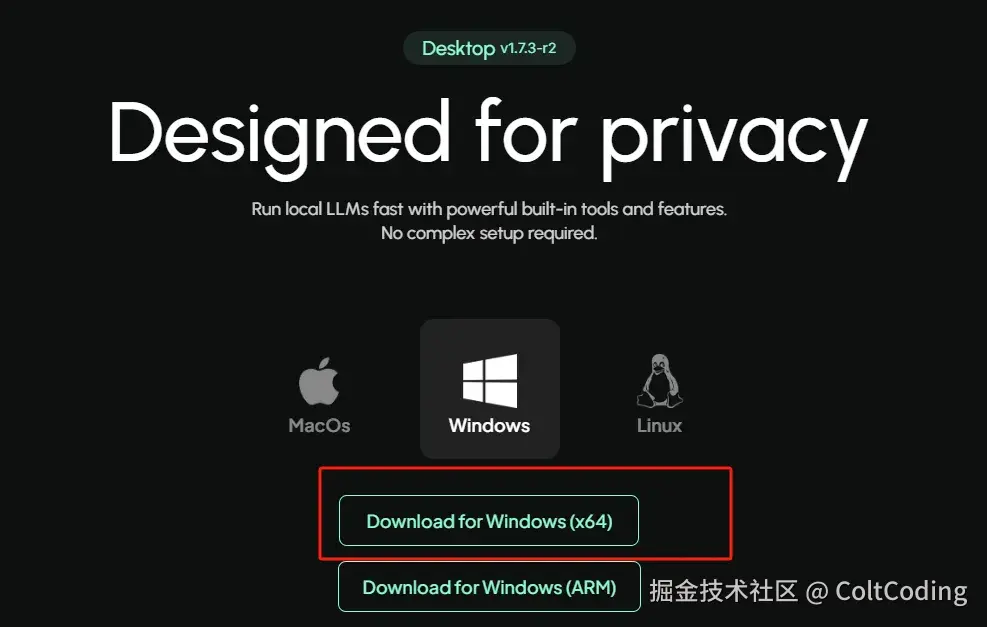Click No complex setup required text
Viewport: 987px width, 627px height.
489,234
